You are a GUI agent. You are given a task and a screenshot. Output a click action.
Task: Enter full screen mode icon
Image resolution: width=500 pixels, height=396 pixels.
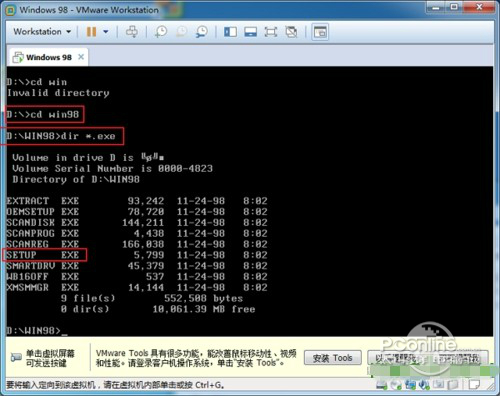click(x=271, y=32)
